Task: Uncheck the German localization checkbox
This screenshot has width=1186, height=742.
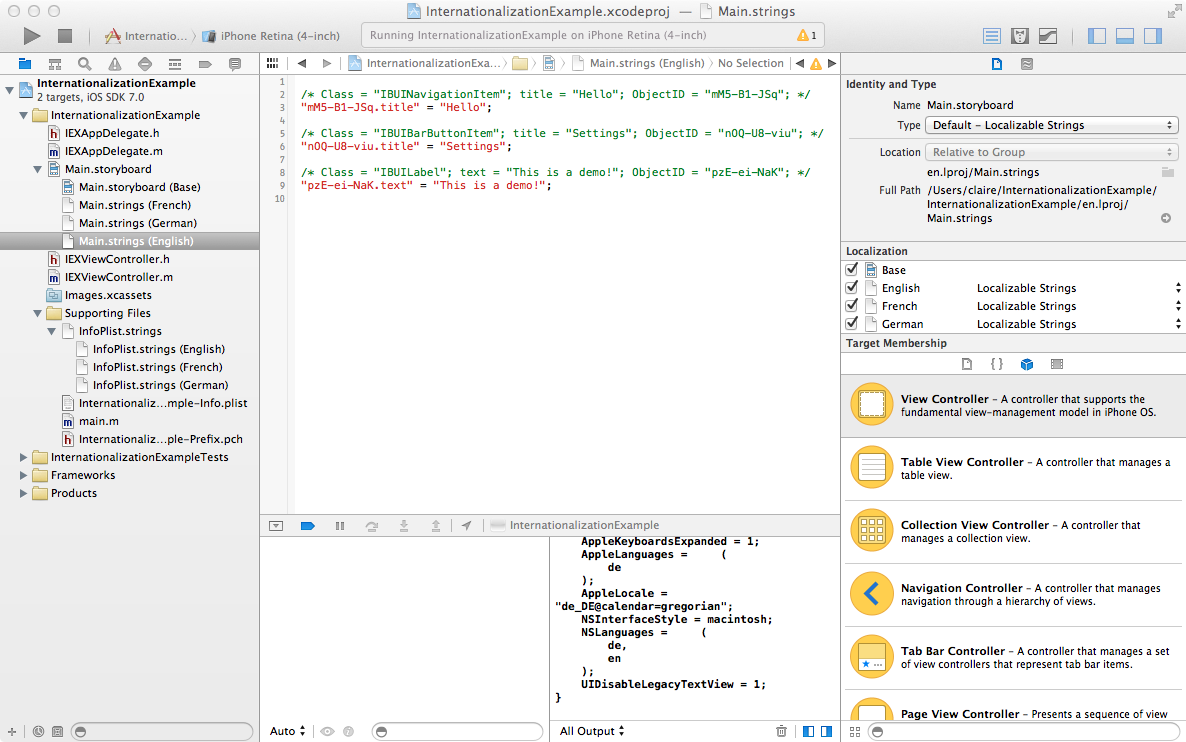Action: coord(852,324)
